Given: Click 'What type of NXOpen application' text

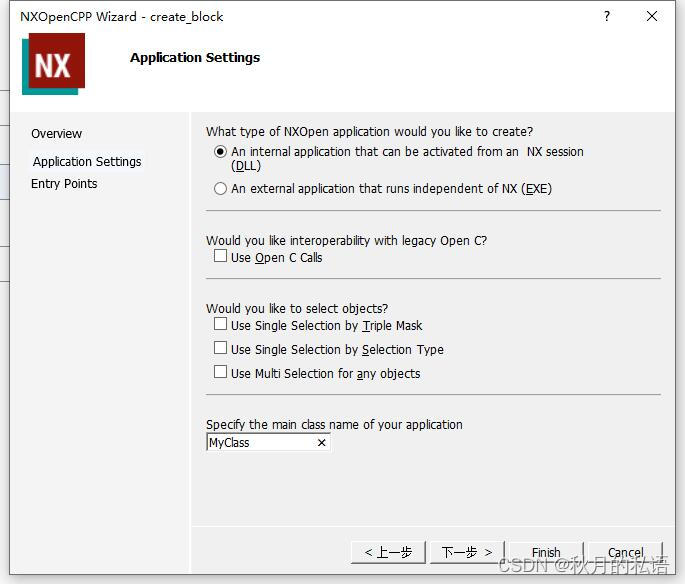Looking at the screenshot, I should pos(369,131).
